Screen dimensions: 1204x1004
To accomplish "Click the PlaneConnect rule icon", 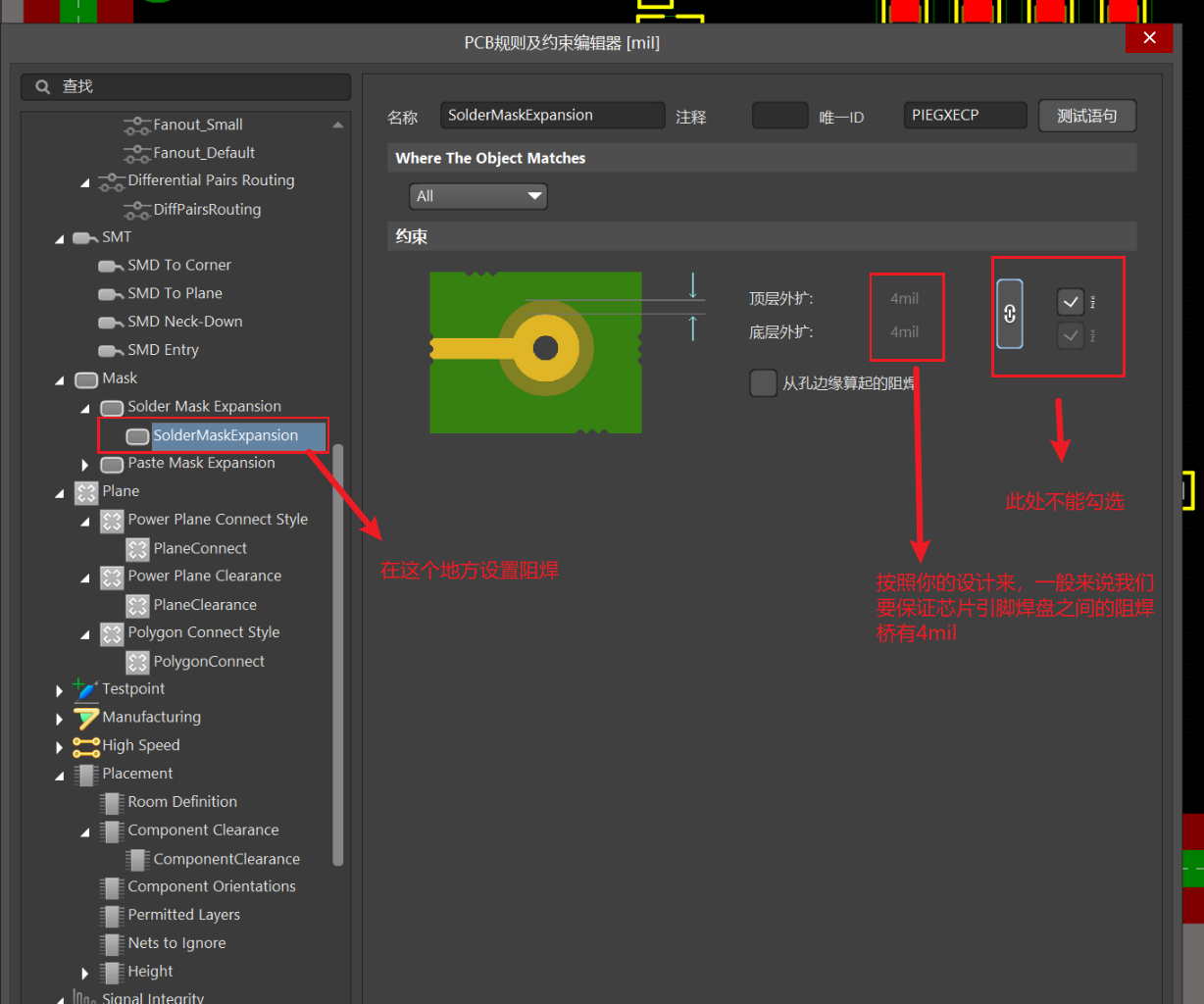I will tap(137, 549).
